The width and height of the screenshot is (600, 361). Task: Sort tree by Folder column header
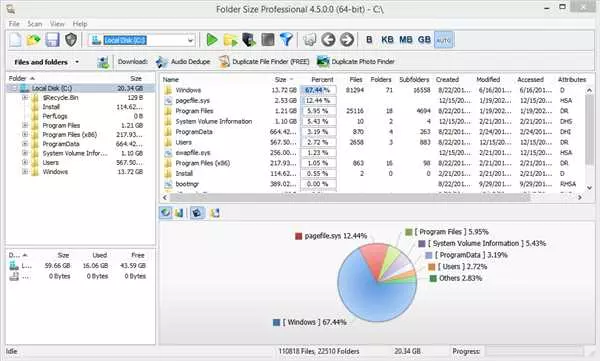click(x=17, y=78)
